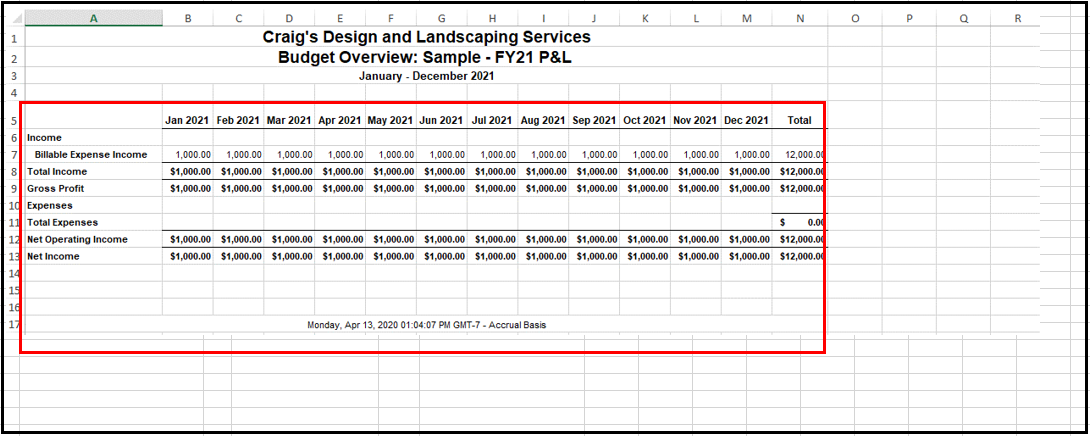The width and height of the screenshot is (1090, 436).
Task: Select column A header
Action: 94,19
